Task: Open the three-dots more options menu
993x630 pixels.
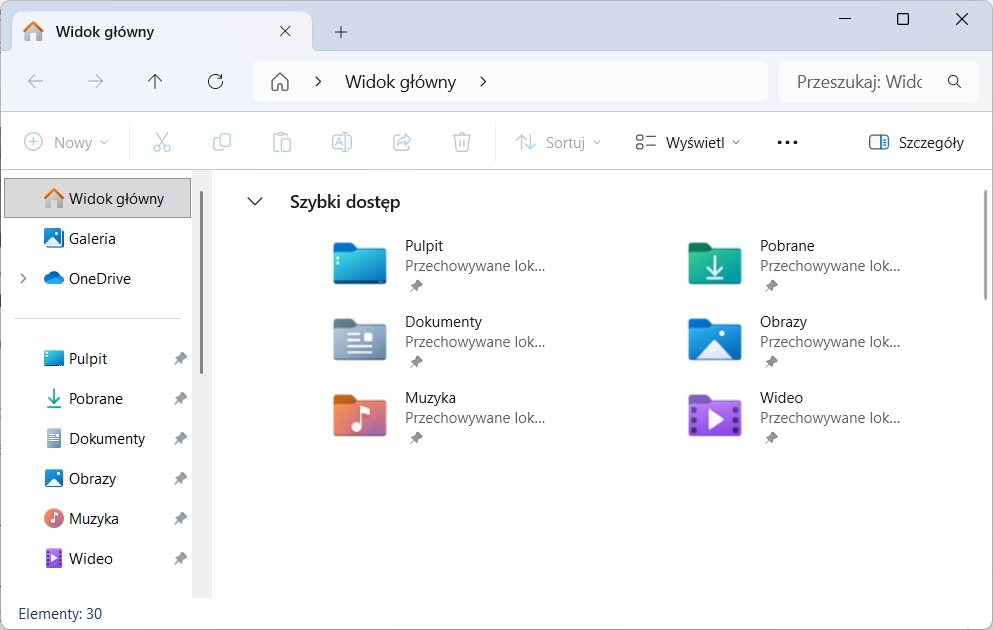Action: point(787,142)
